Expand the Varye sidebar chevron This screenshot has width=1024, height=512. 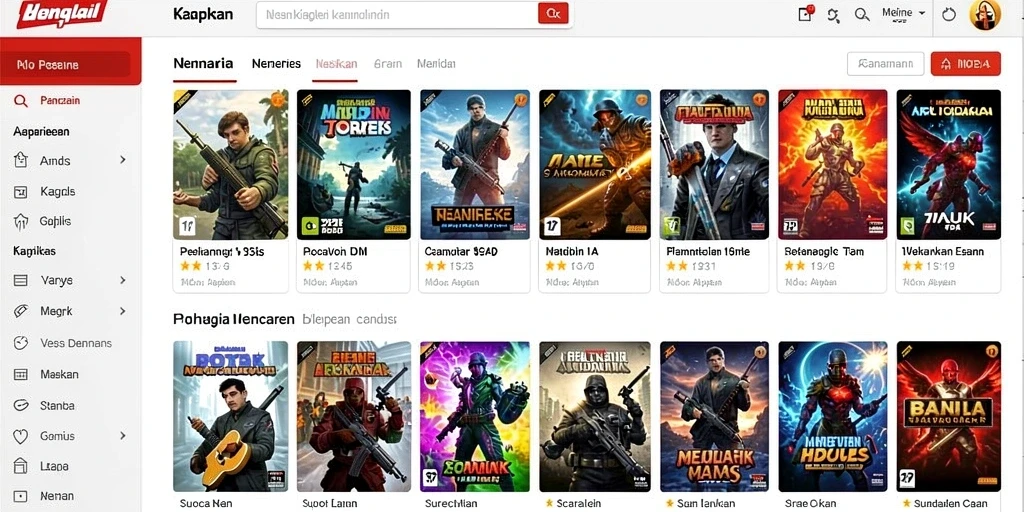[122, 280]
